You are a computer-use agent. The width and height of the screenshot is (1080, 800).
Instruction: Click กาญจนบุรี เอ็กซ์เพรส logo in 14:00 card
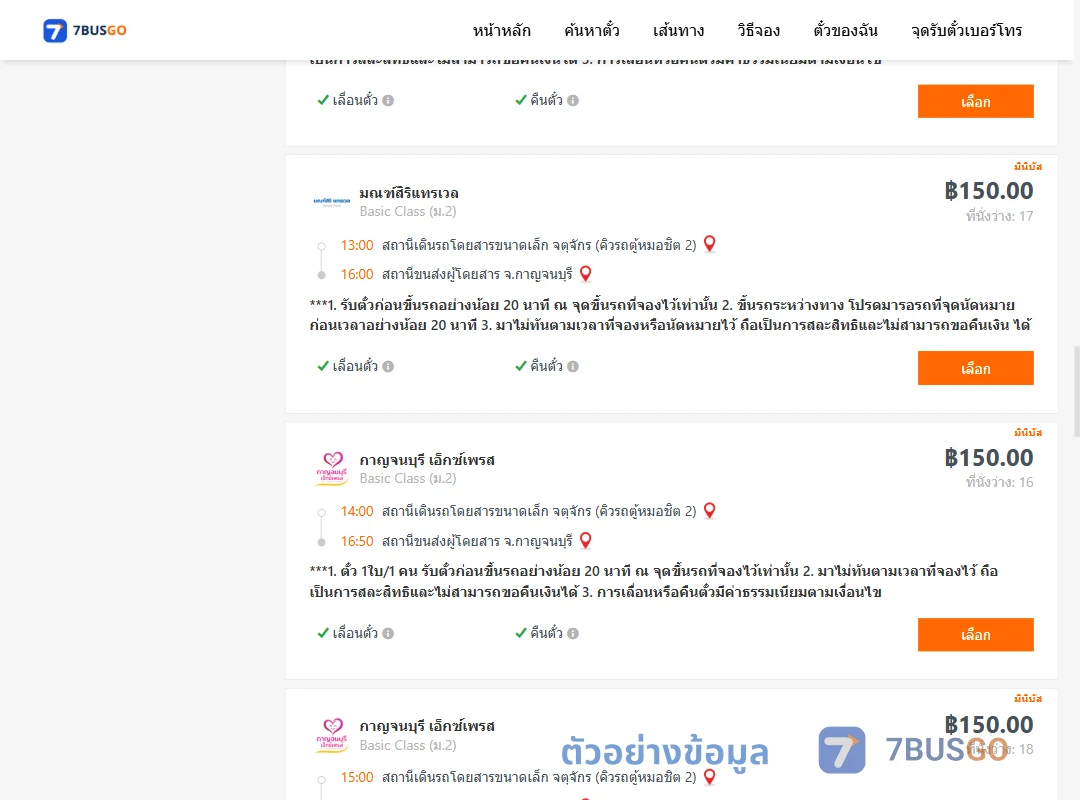click(332, 469)
